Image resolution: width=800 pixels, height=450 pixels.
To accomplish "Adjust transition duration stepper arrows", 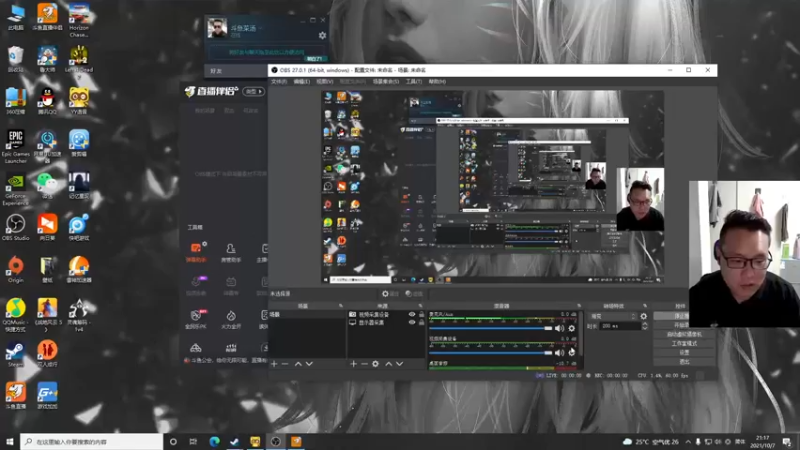I will tap(644, 326).
